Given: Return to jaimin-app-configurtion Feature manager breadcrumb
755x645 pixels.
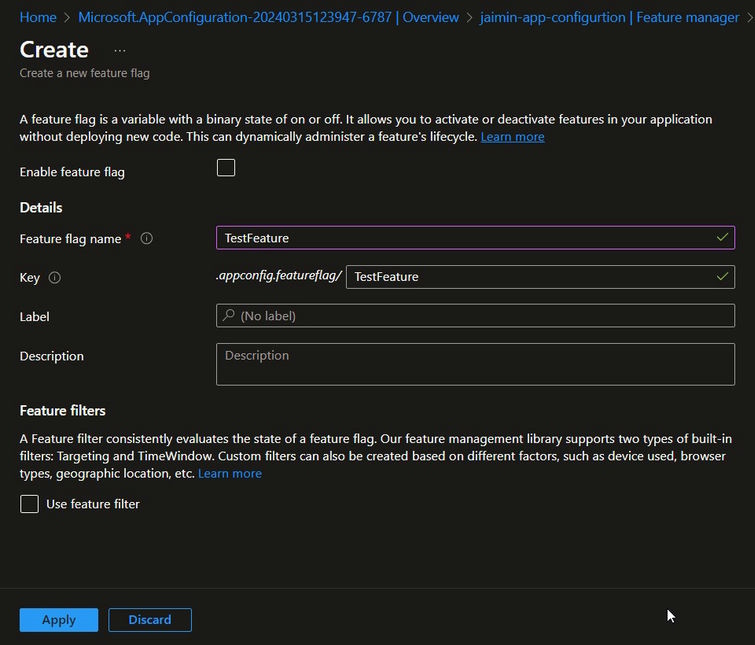Looking at the screenshot, I should (x=609, y=17).
